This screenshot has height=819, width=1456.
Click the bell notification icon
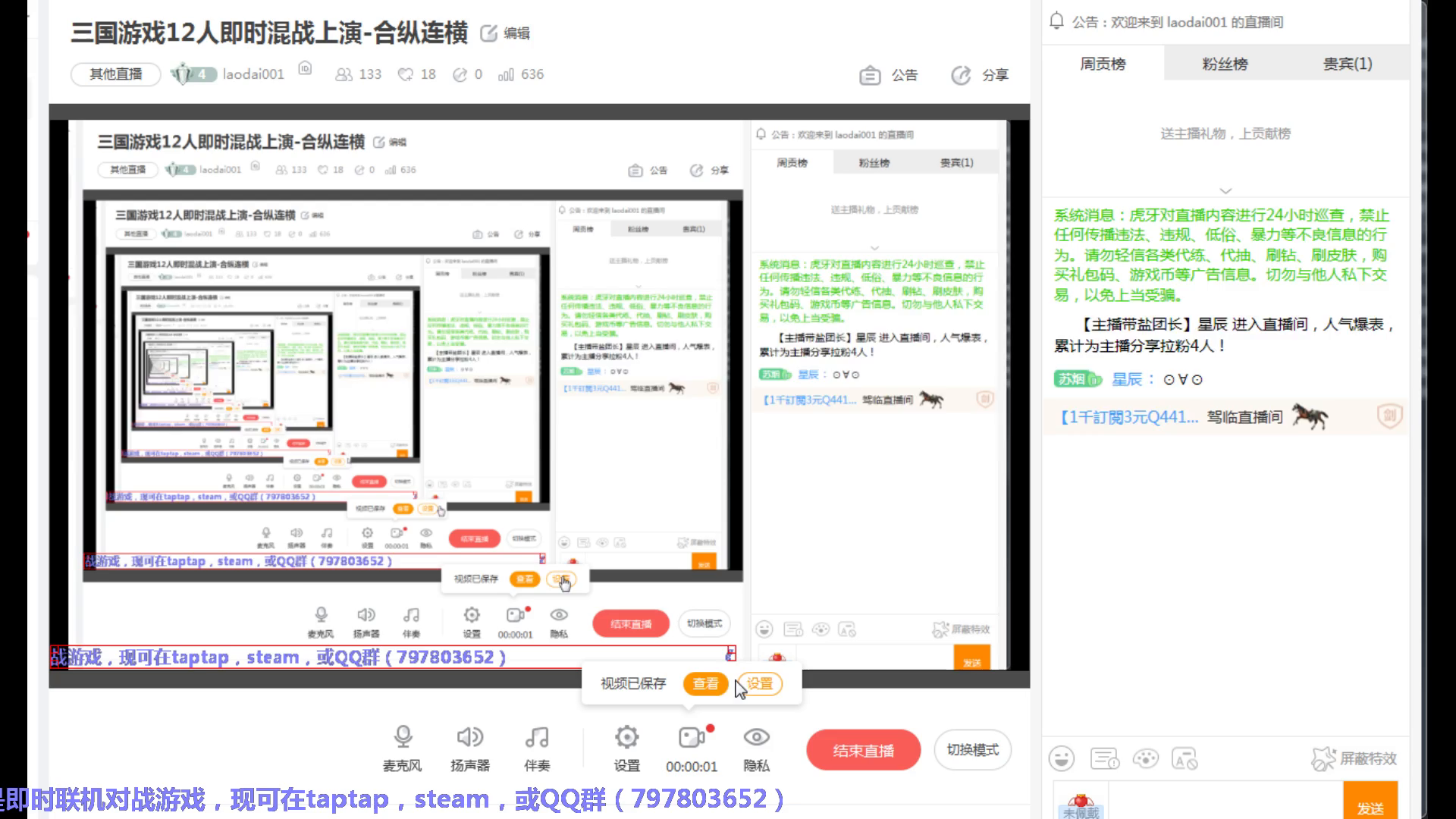point(1056,21)
